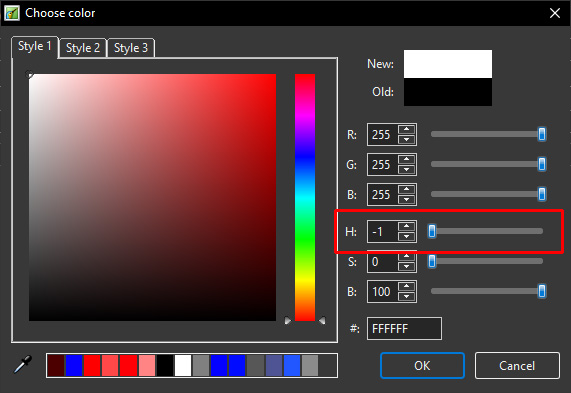Focus the blue value field showing 255
Screen dimensions: 571x393
383,194
